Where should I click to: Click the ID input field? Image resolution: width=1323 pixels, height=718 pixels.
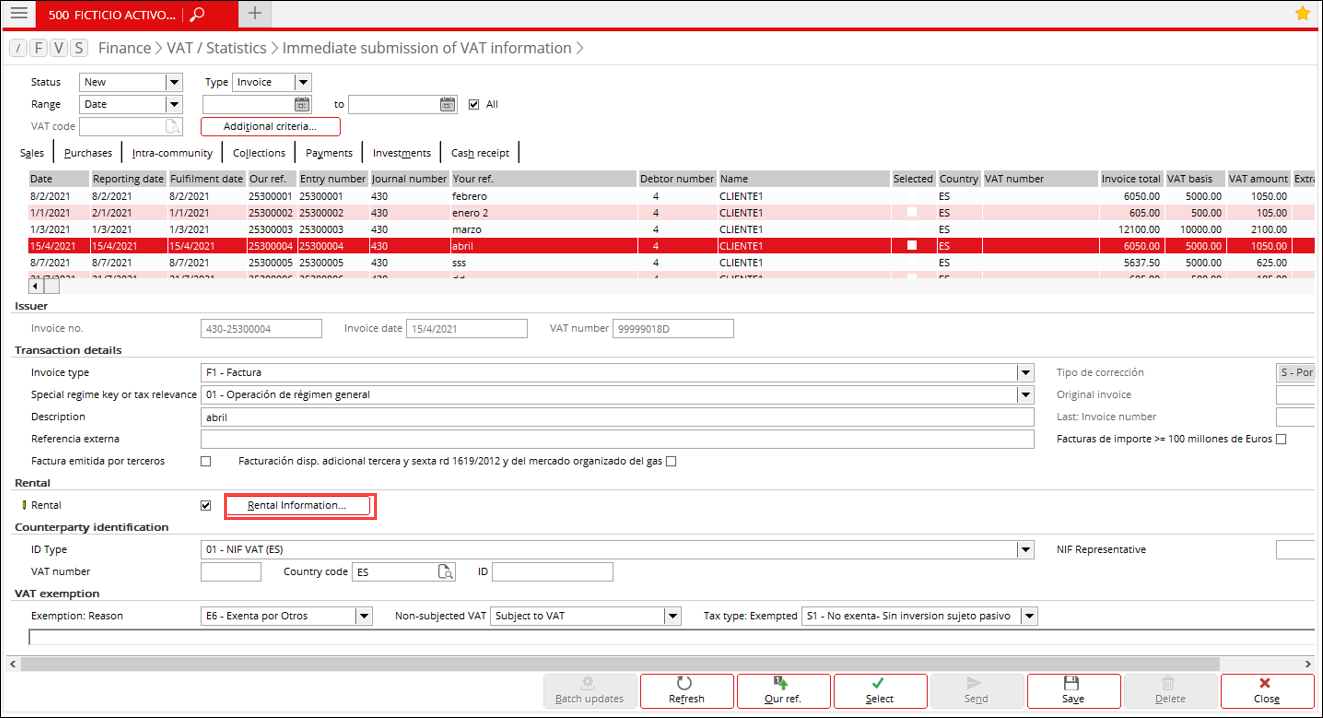(552, 572)
